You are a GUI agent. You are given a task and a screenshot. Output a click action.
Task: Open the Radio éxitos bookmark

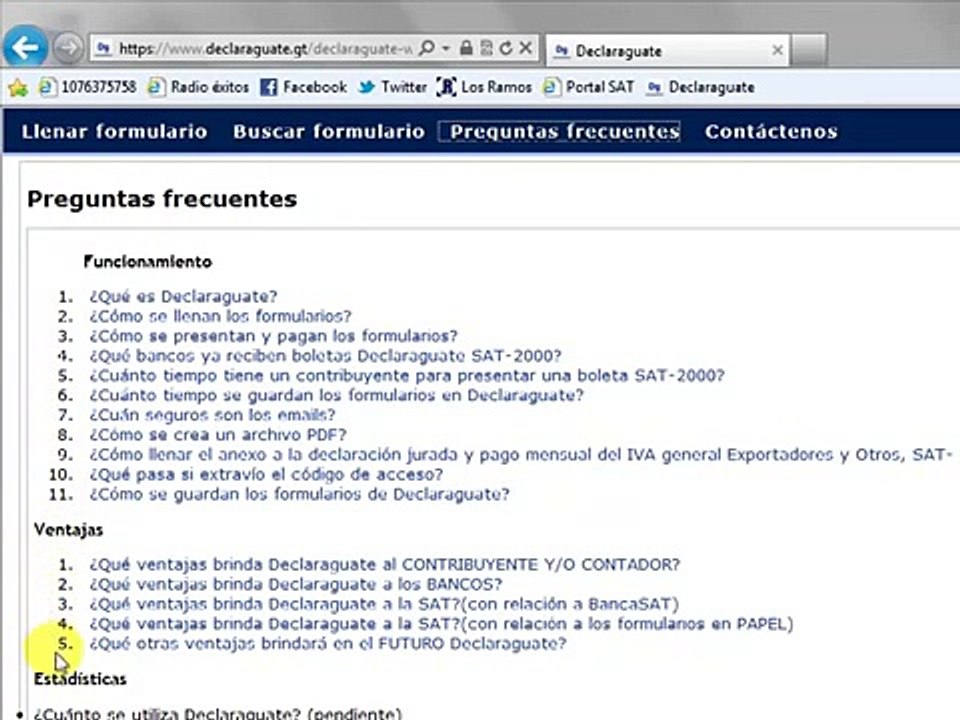tap(198, 87)
